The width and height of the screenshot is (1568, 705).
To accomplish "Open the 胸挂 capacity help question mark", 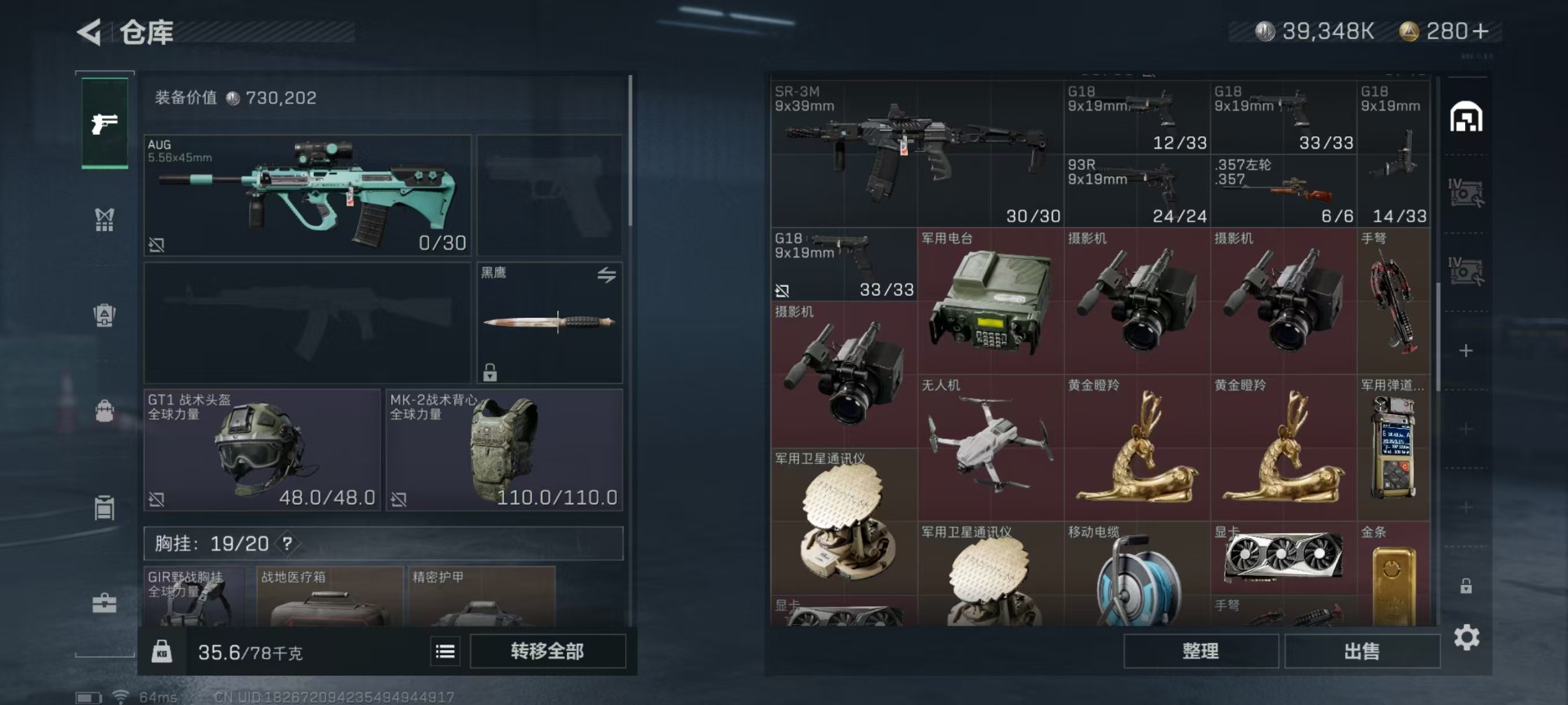I will (x=287, y=543).
